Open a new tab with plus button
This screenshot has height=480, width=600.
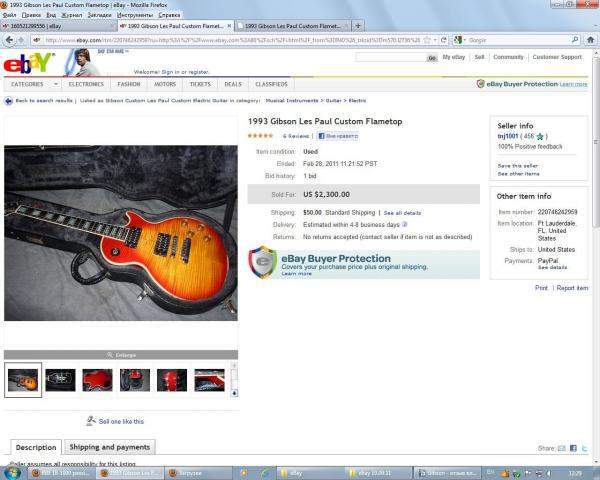click(x=358, y=26)
